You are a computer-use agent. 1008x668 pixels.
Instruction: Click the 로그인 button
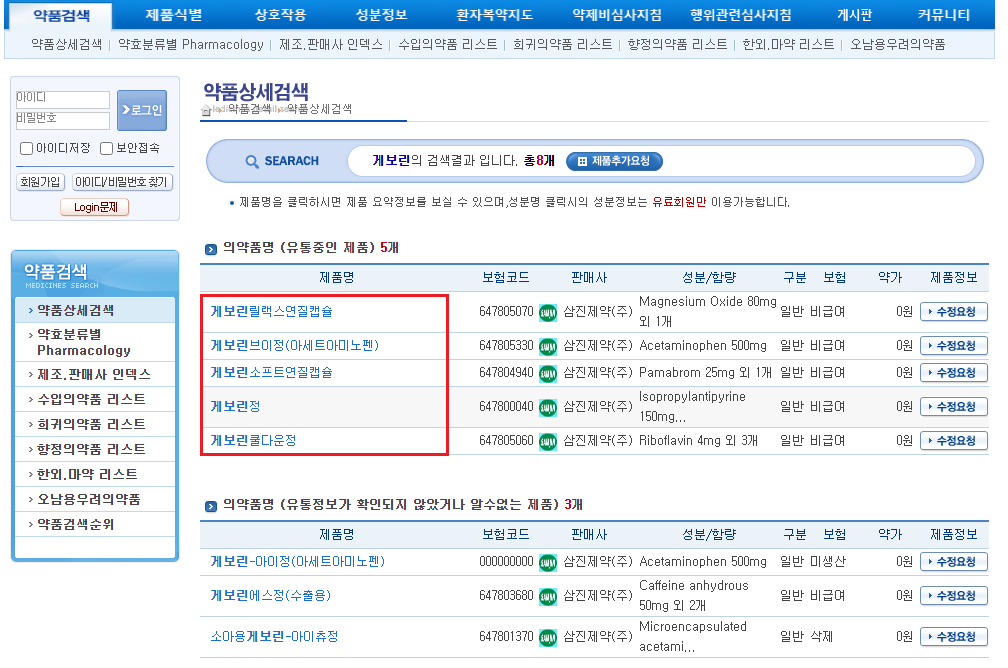[x=142, y=111]
